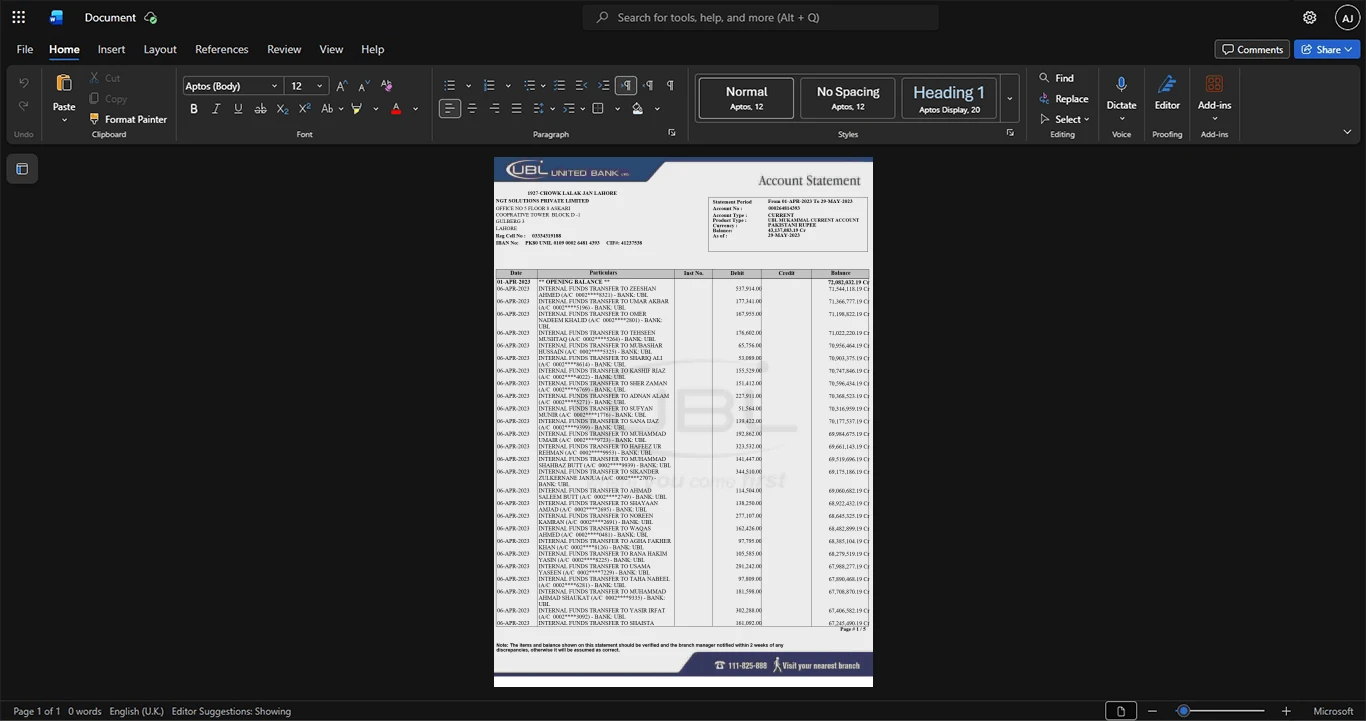Toggle left-to-right text direction
Screen dimensions: 1366x721
[626, 86]
